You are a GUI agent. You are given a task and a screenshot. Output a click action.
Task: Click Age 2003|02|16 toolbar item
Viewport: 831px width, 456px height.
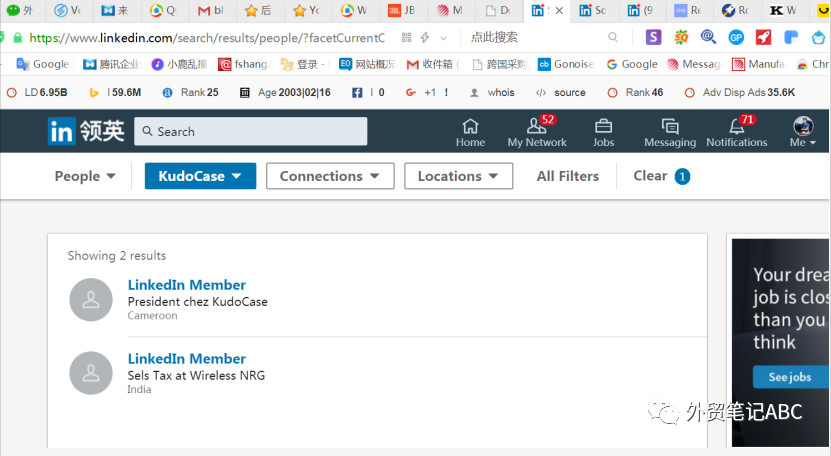click(285, 92)
